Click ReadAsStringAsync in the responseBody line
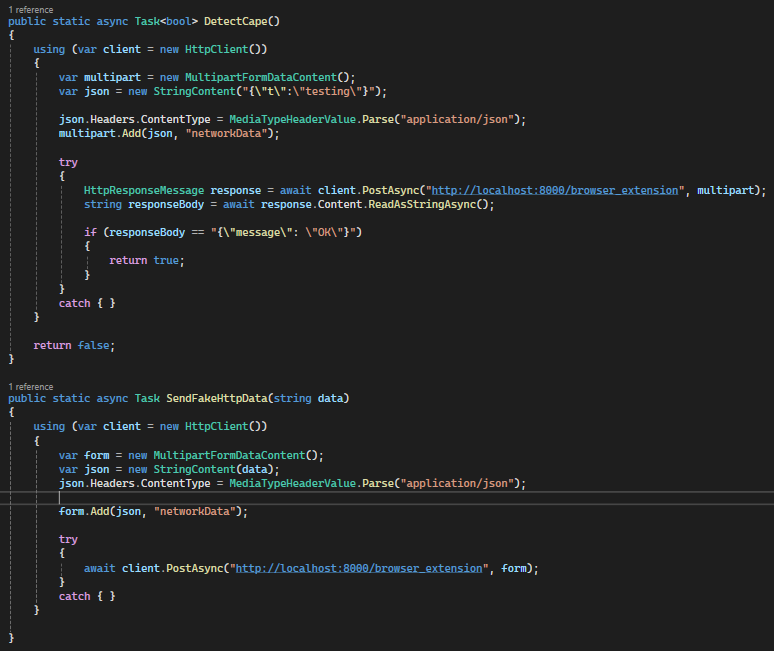The height and width of the screenshot is (651, 774). (422, 205)
